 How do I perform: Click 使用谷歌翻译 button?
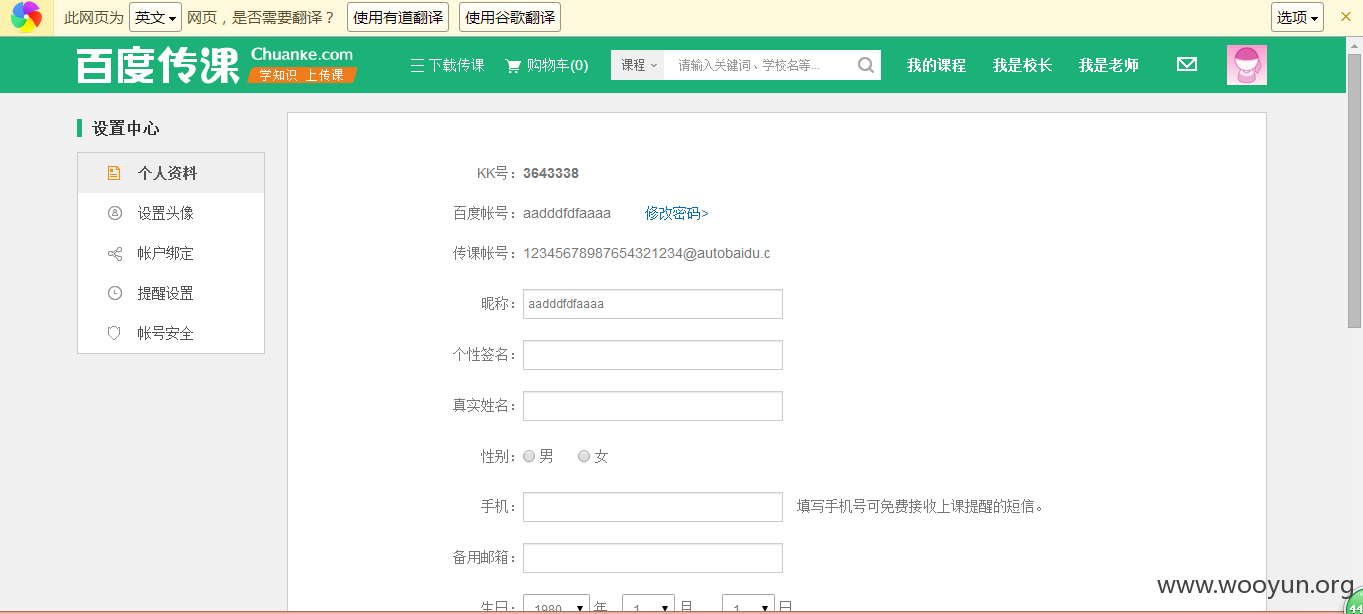[x=510, y=17]
